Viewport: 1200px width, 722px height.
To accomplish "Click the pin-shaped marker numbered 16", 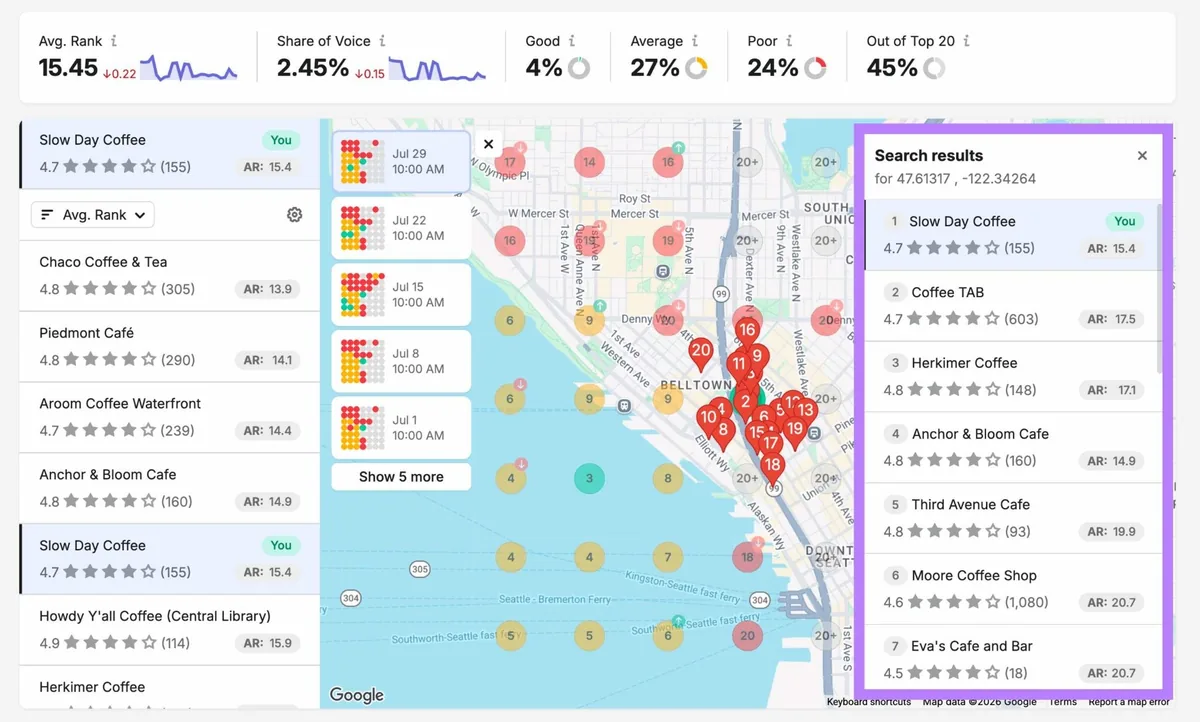I will point(746,332).
